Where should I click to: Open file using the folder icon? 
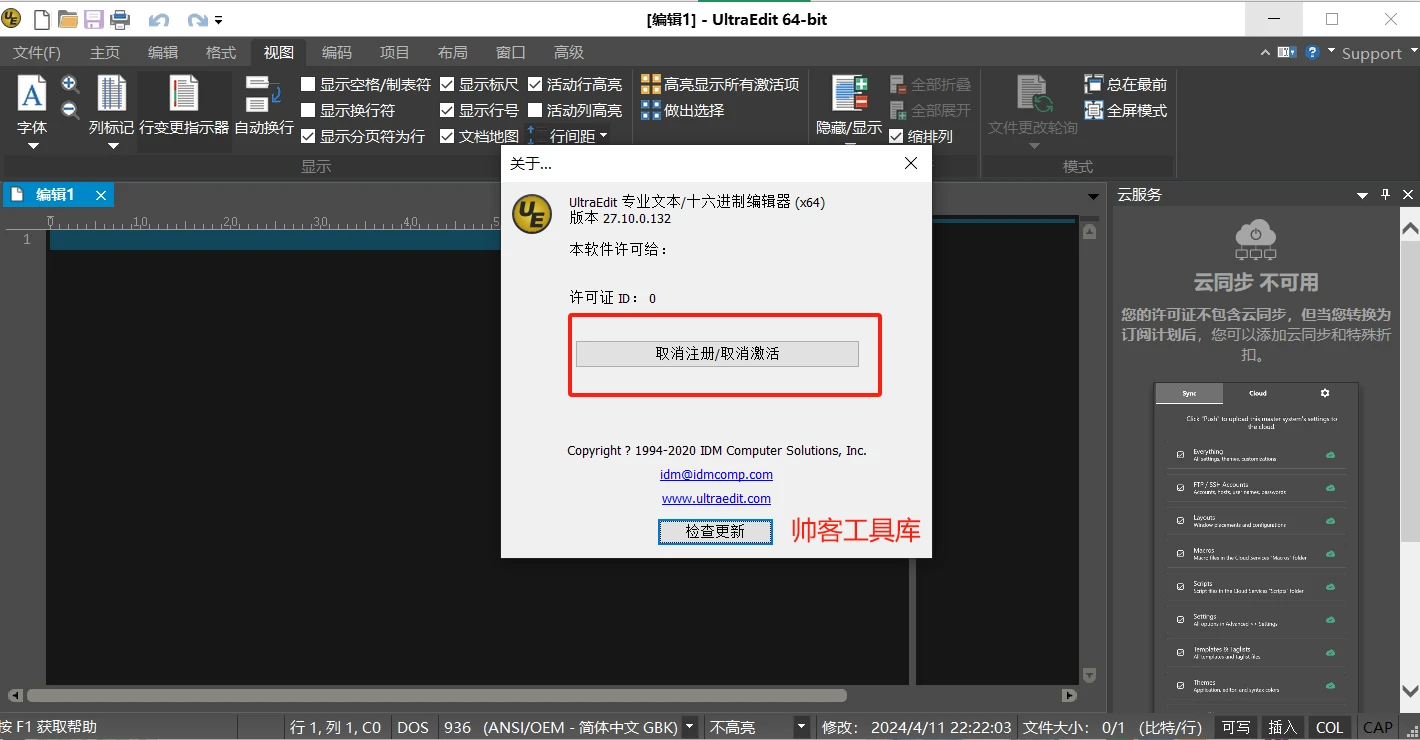coord(68,19)
